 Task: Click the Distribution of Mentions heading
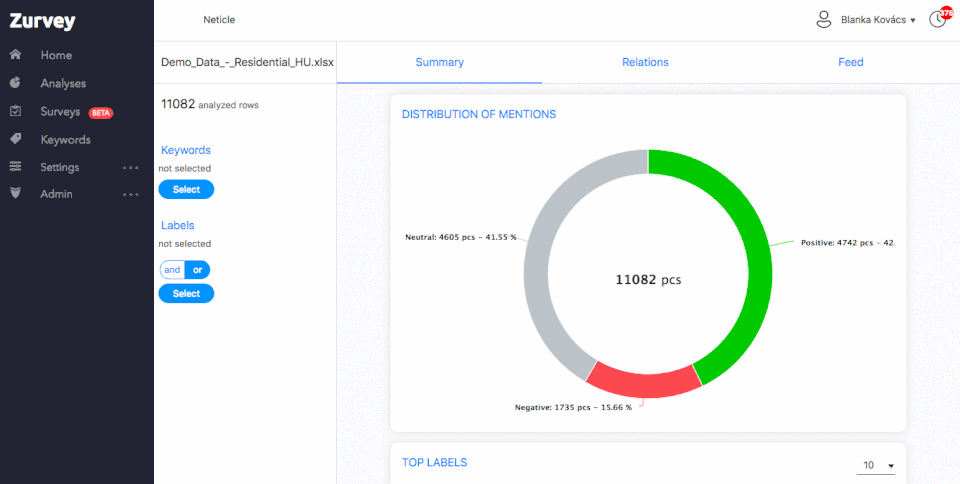click(x=479, y=114)
